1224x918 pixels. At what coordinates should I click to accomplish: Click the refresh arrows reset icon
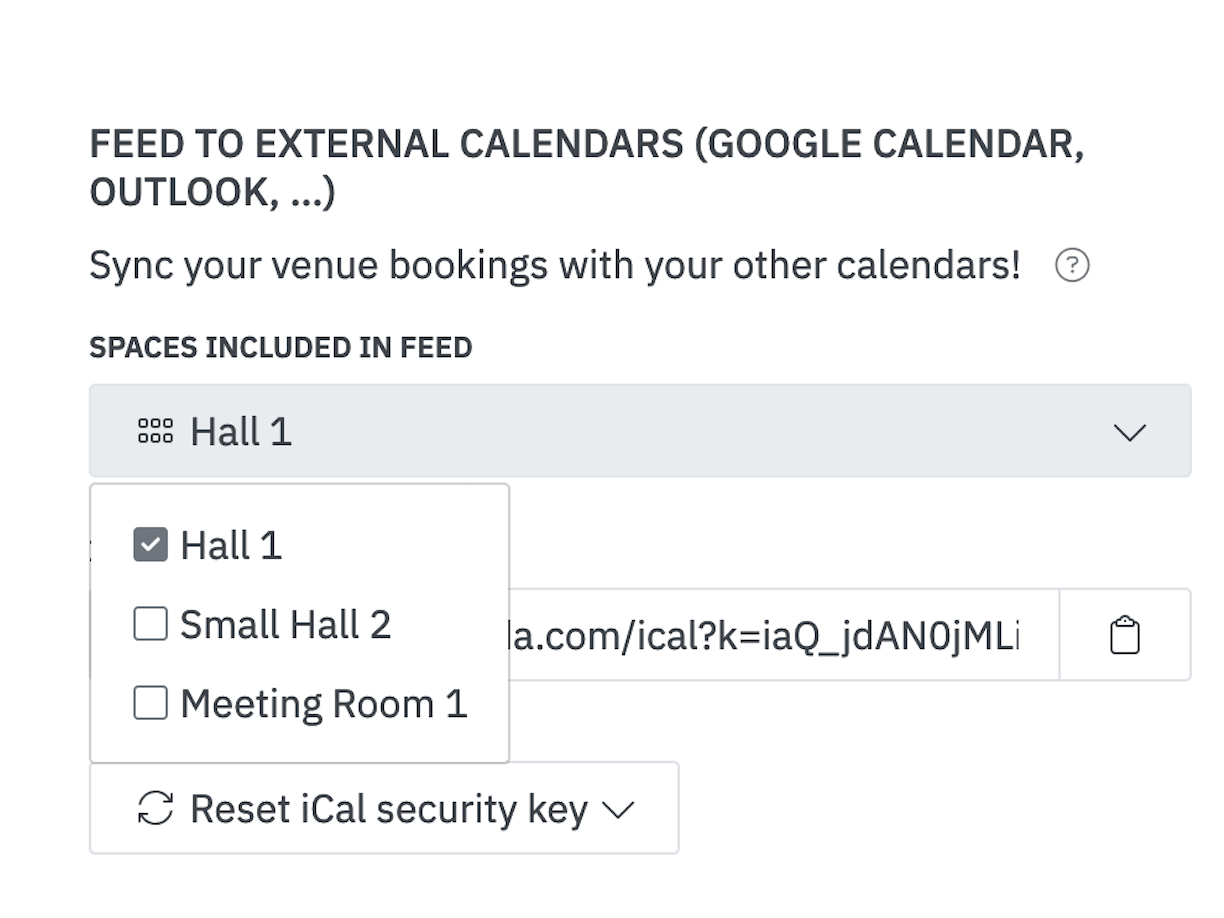[155, 808]
